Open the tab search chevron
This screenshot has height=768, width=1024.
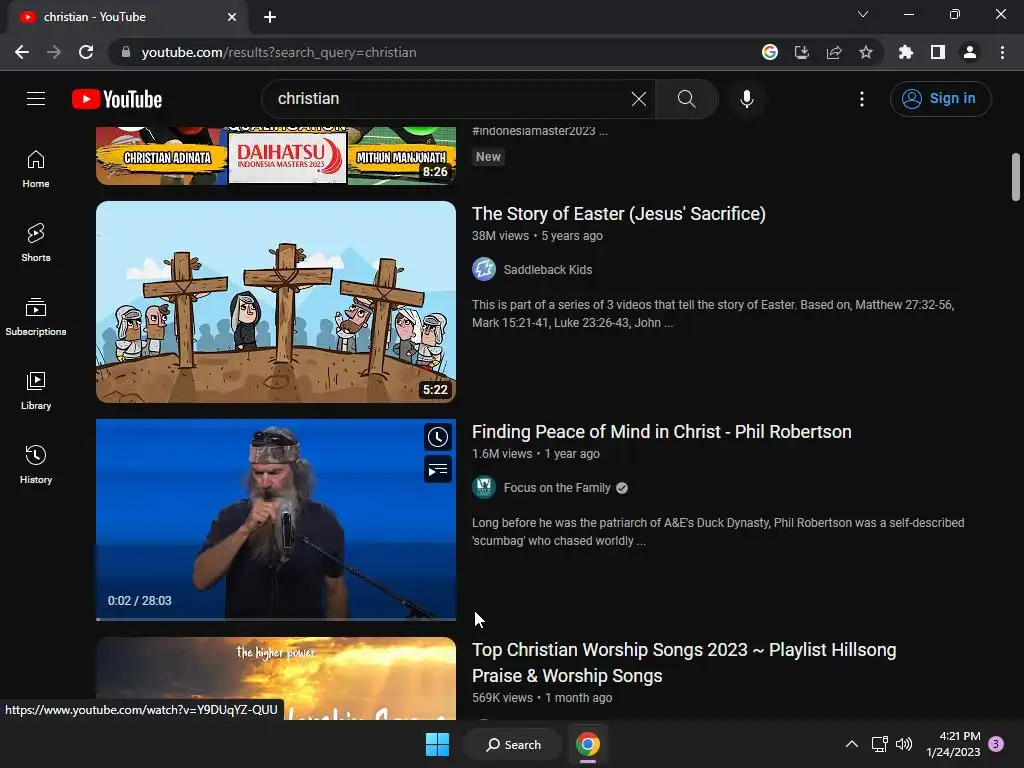(x=863, y=14)
